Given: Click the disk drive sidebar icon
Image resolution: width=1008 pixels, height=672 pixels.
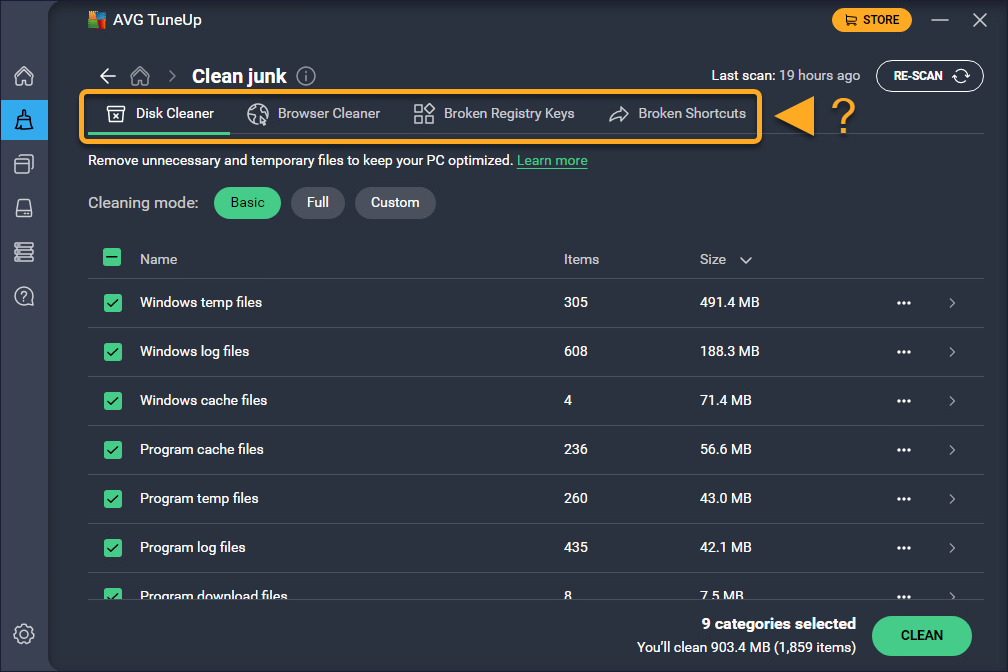Looking at the screenshot, I should click(25, 208).
